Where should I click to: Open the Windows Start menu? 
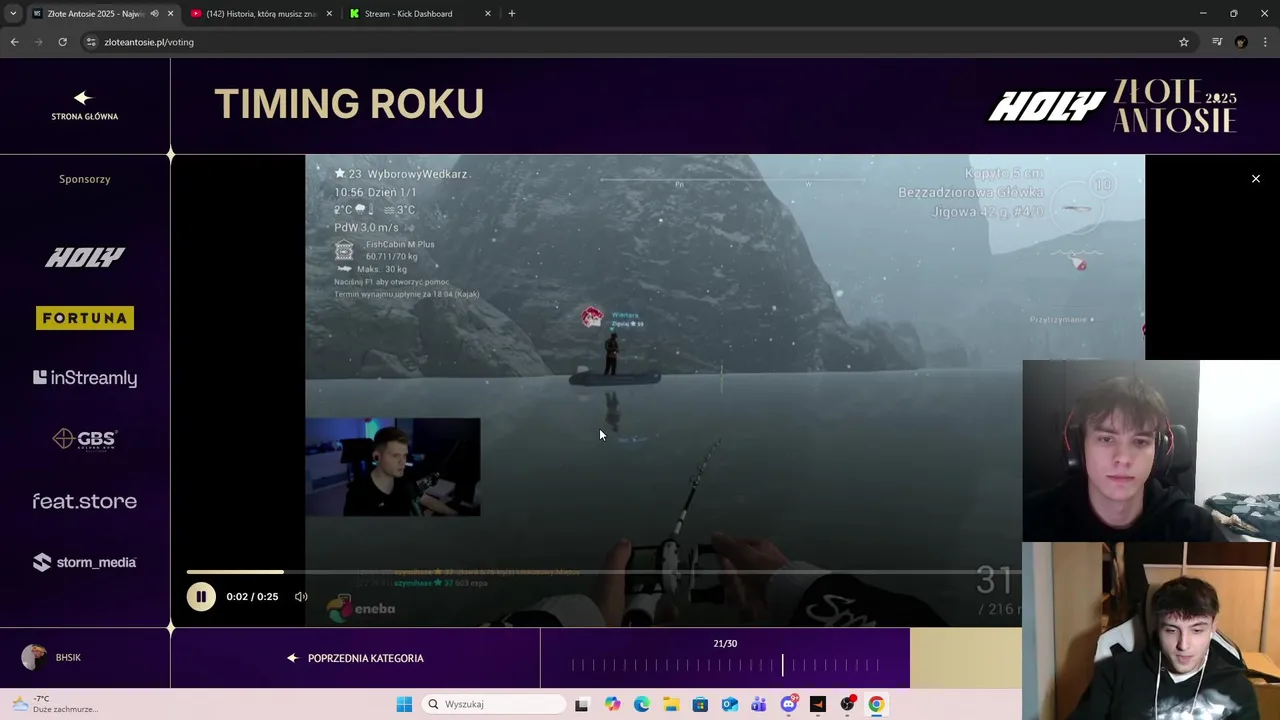[404, 704]
